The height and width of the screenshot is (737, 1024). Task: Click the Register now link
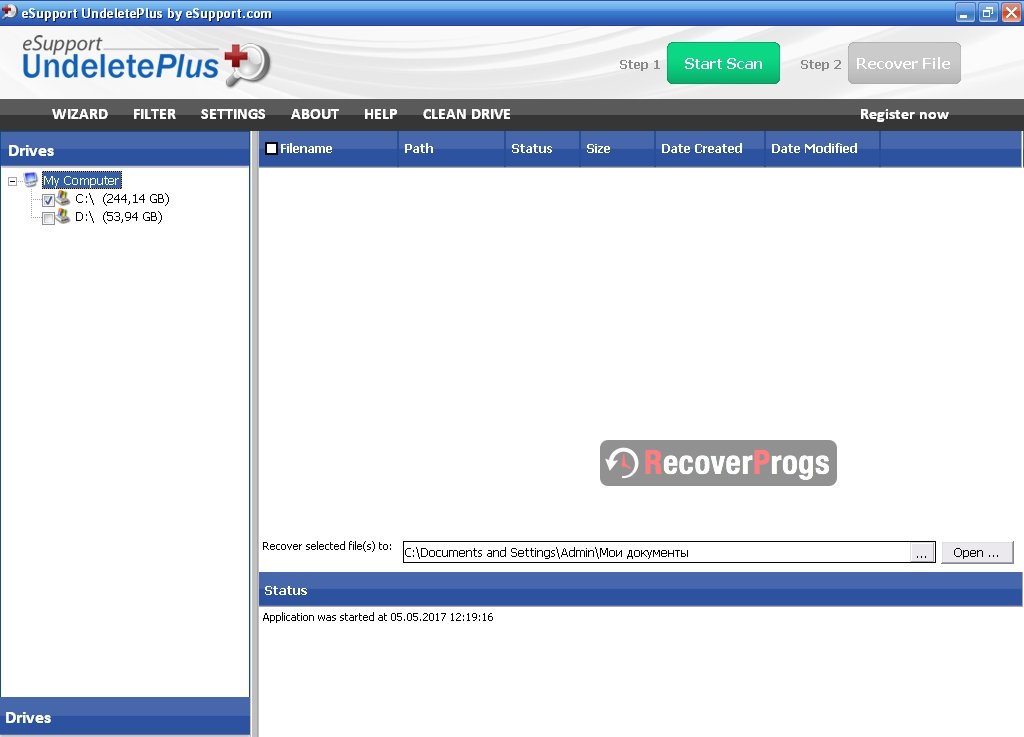coord(904,114)
